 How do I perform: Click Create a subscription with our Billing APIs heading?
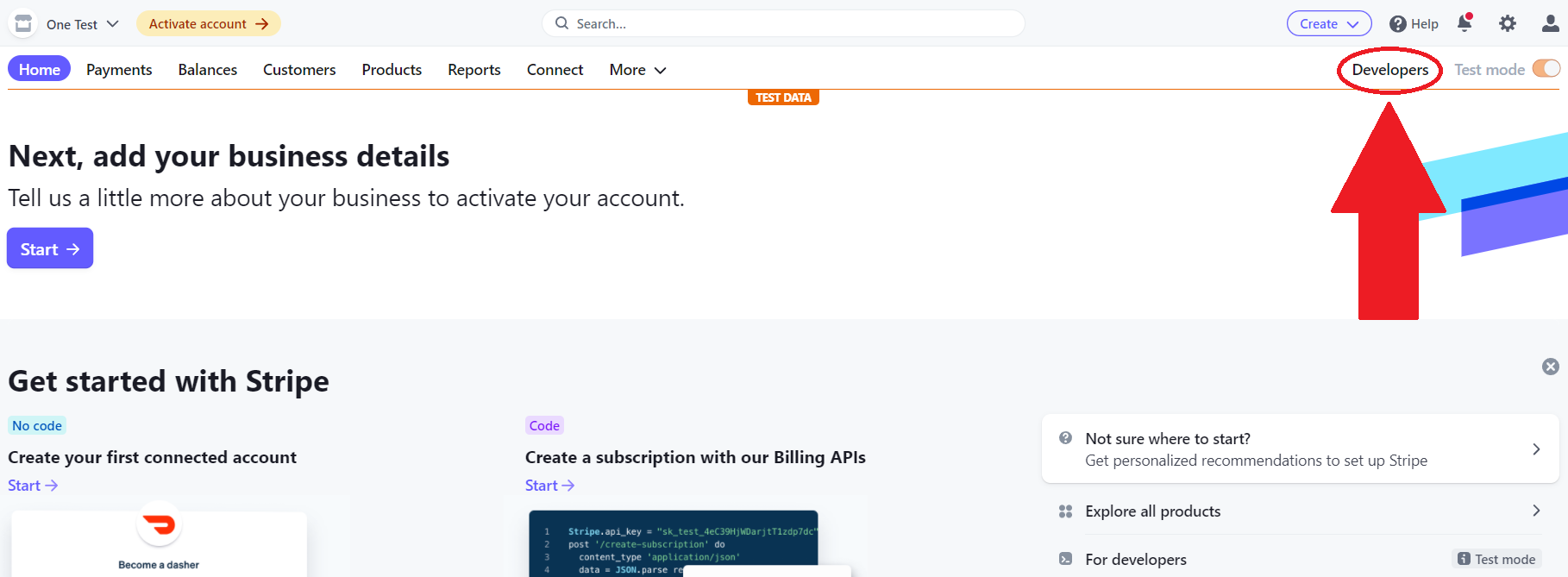point(695,457)
